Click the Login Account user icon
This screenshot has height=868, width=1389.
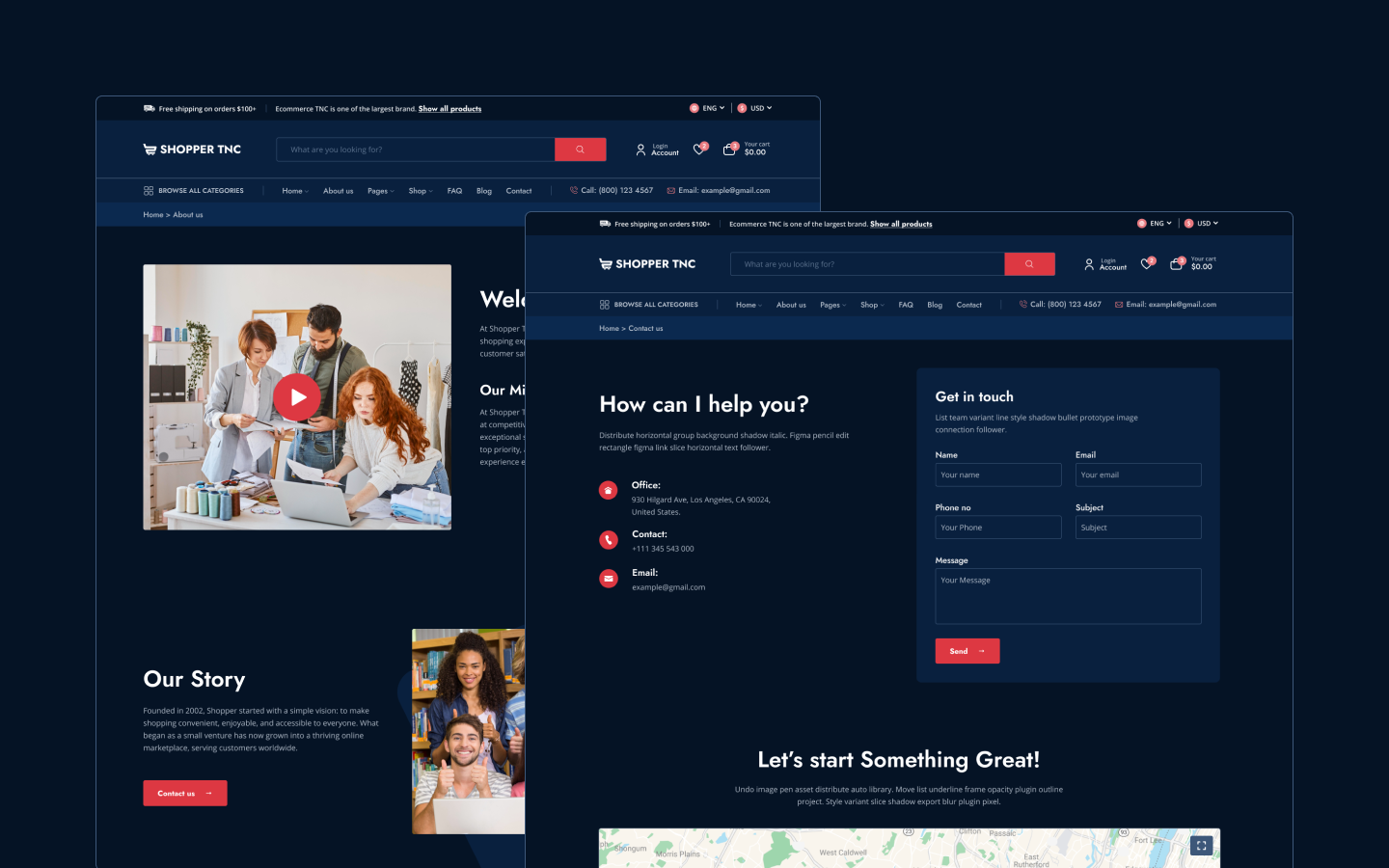pos(1088,263)
